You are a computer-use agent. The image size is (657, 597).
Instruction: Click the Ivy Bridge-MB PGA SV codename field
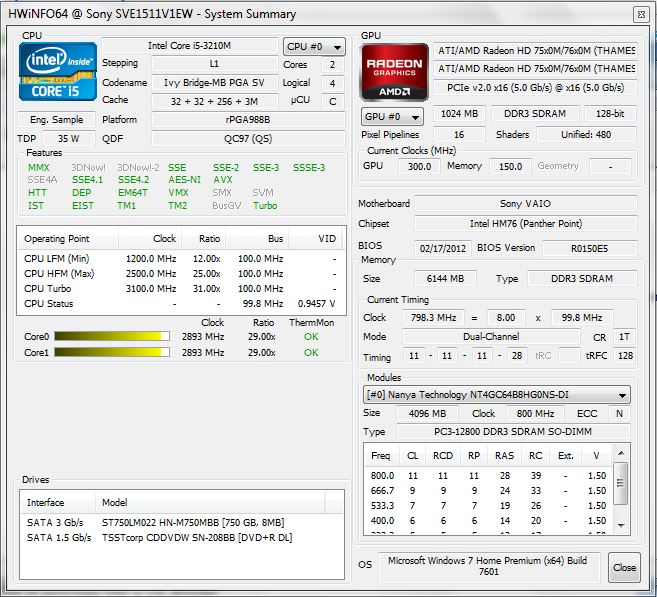215,83
